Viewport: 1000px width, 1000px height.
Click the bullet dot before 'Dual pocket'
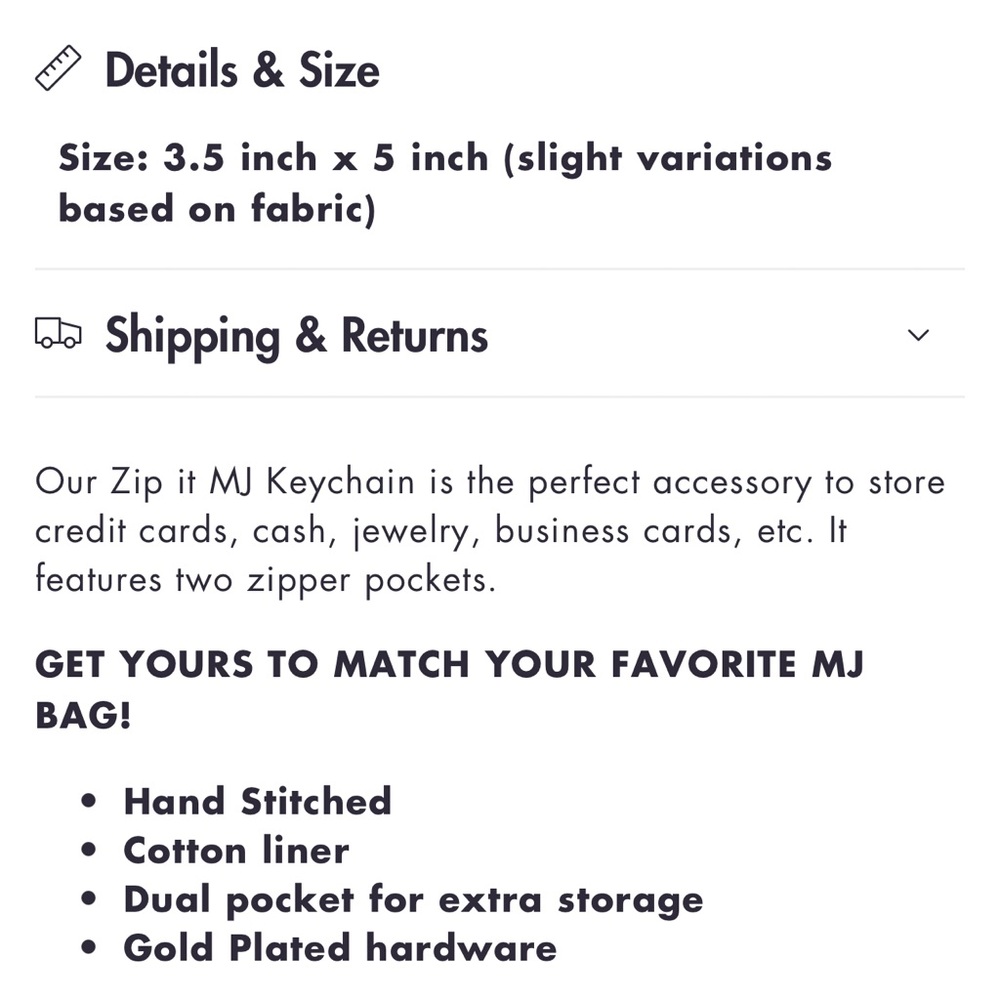click(x=91, y=900)
